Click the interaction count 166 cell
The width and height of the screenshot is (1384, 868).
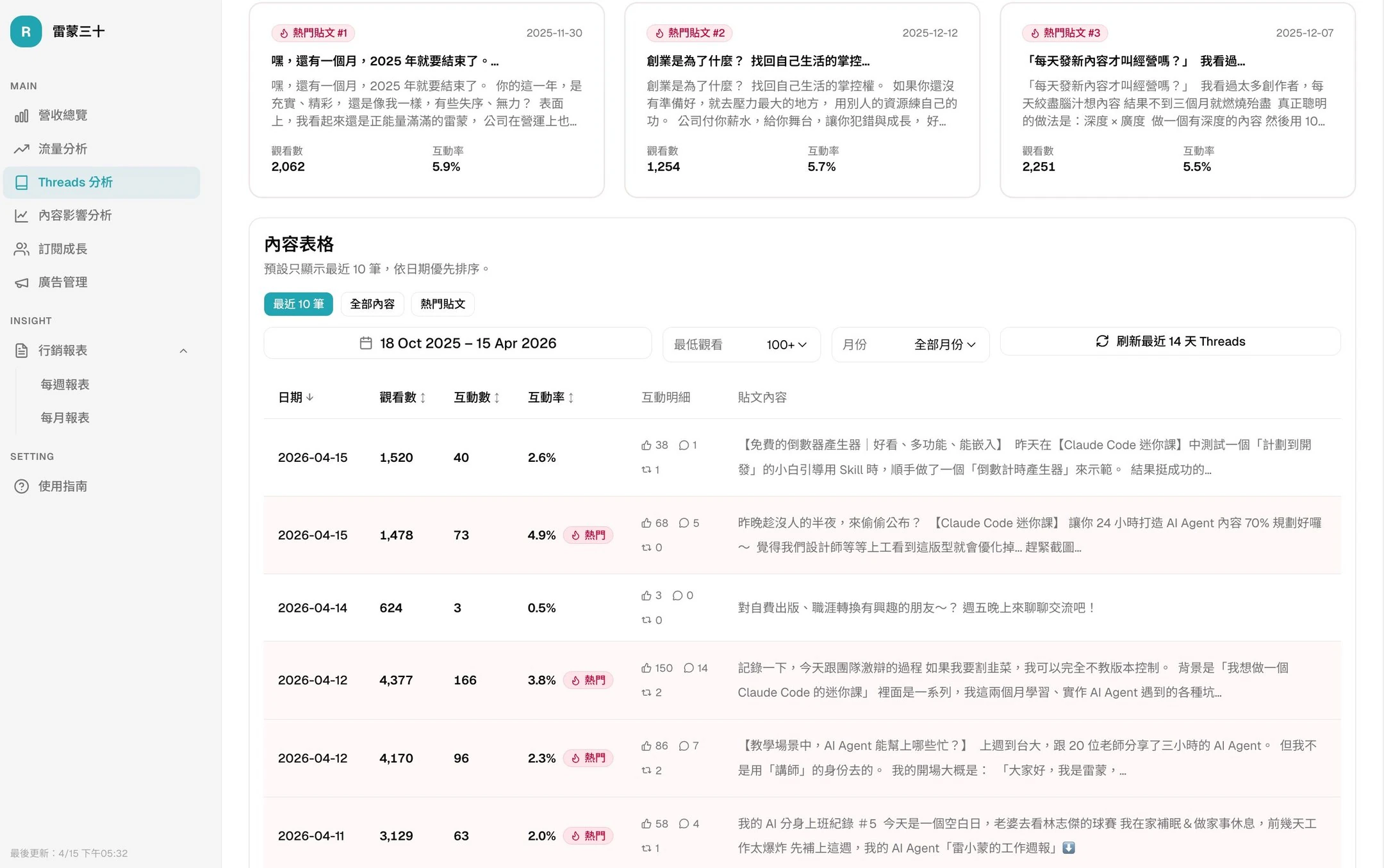465,680
